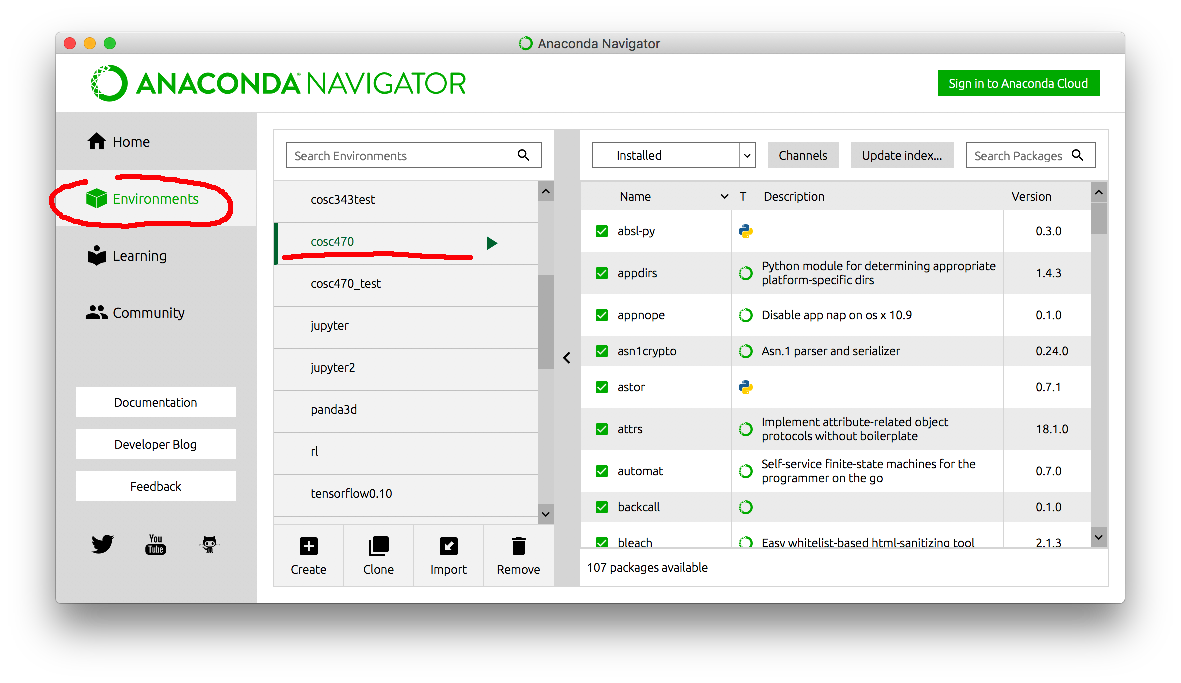Click the Learning book icon
Image resolution: width=1181 pixels, height=683 pixels.
tap(96, 255)
